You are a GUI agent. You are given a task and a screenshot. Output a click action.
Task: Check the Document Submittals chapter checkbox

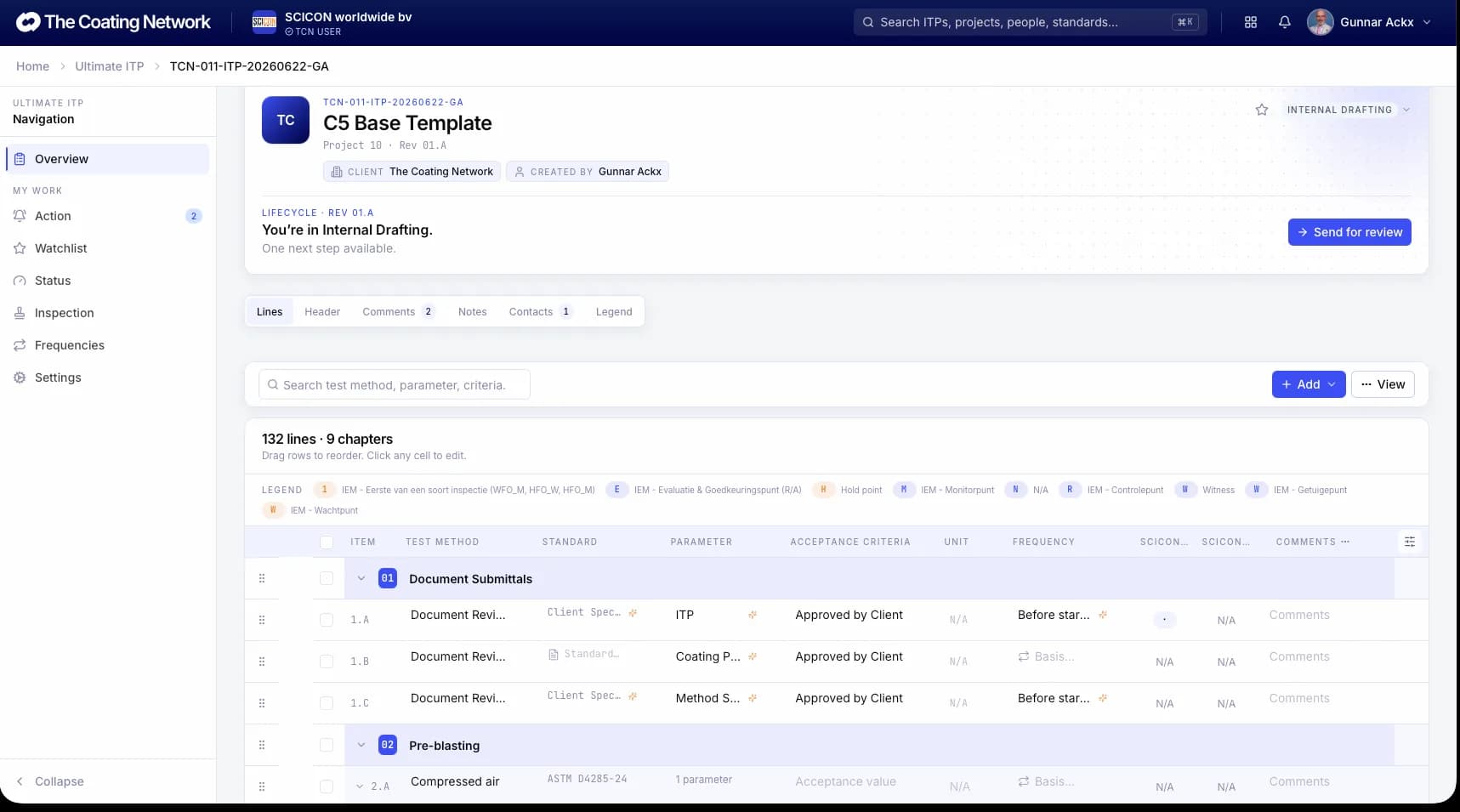pos(327,578)
